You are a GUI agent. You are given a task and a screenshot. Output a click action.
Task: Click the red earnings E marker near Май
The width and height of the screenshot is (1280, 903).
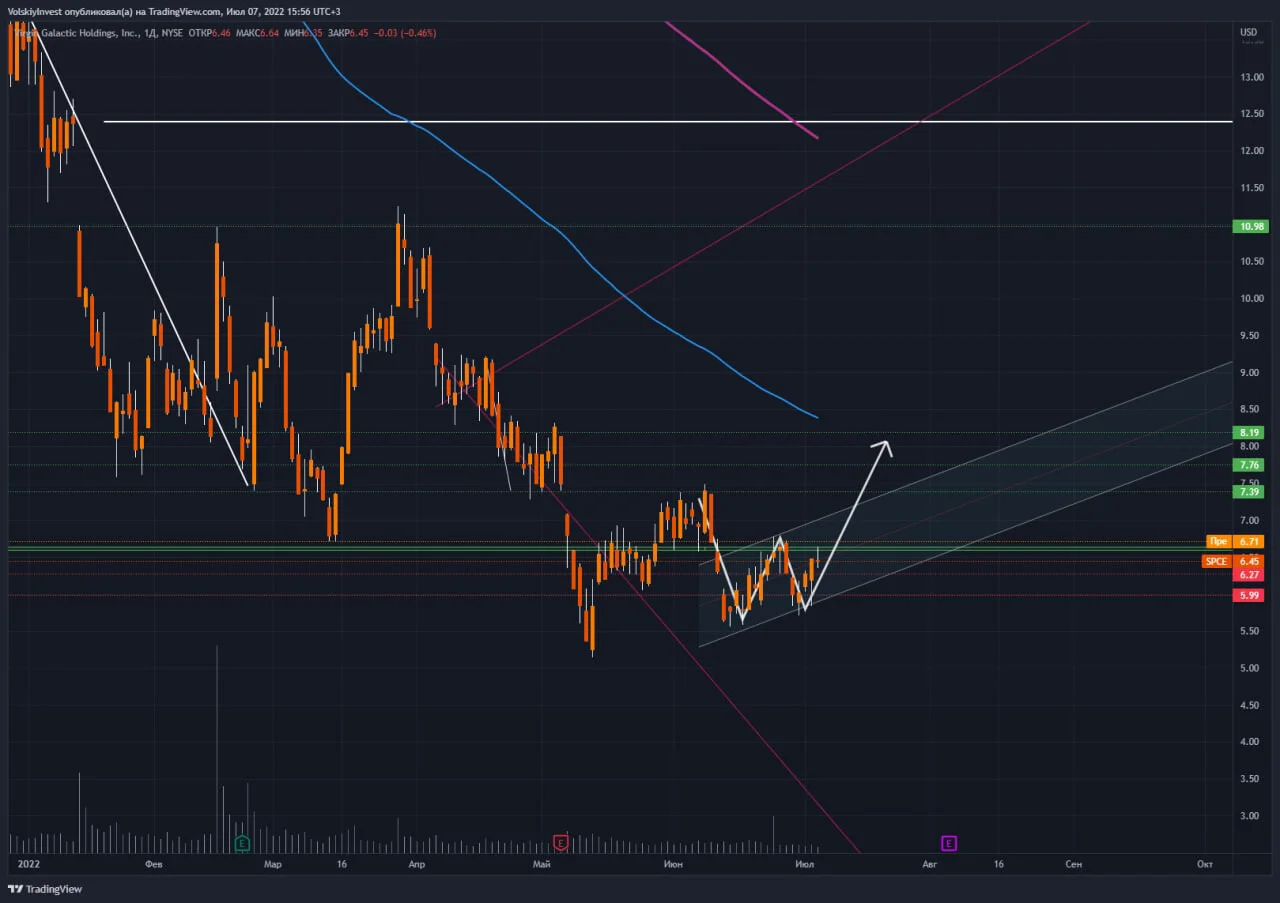[x=561, y=843]
